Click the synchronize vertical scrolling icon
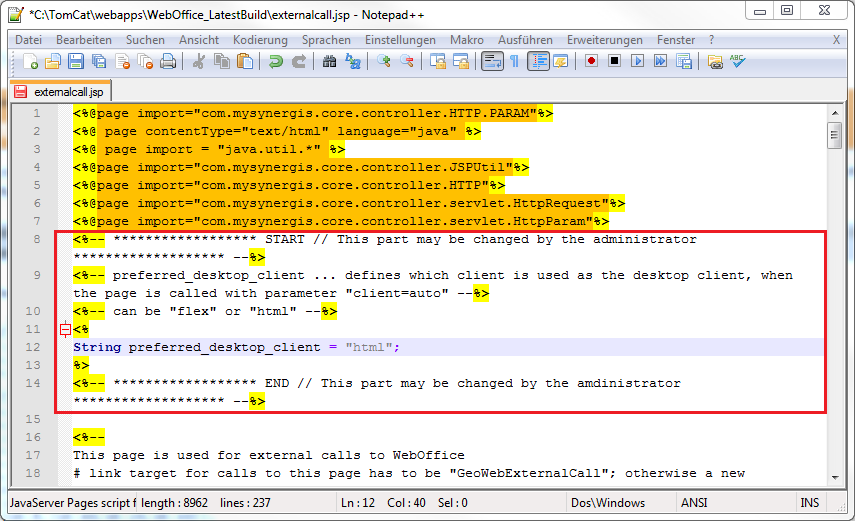The height and width of the screenshot is (521, 855). [x=437, y=62]
